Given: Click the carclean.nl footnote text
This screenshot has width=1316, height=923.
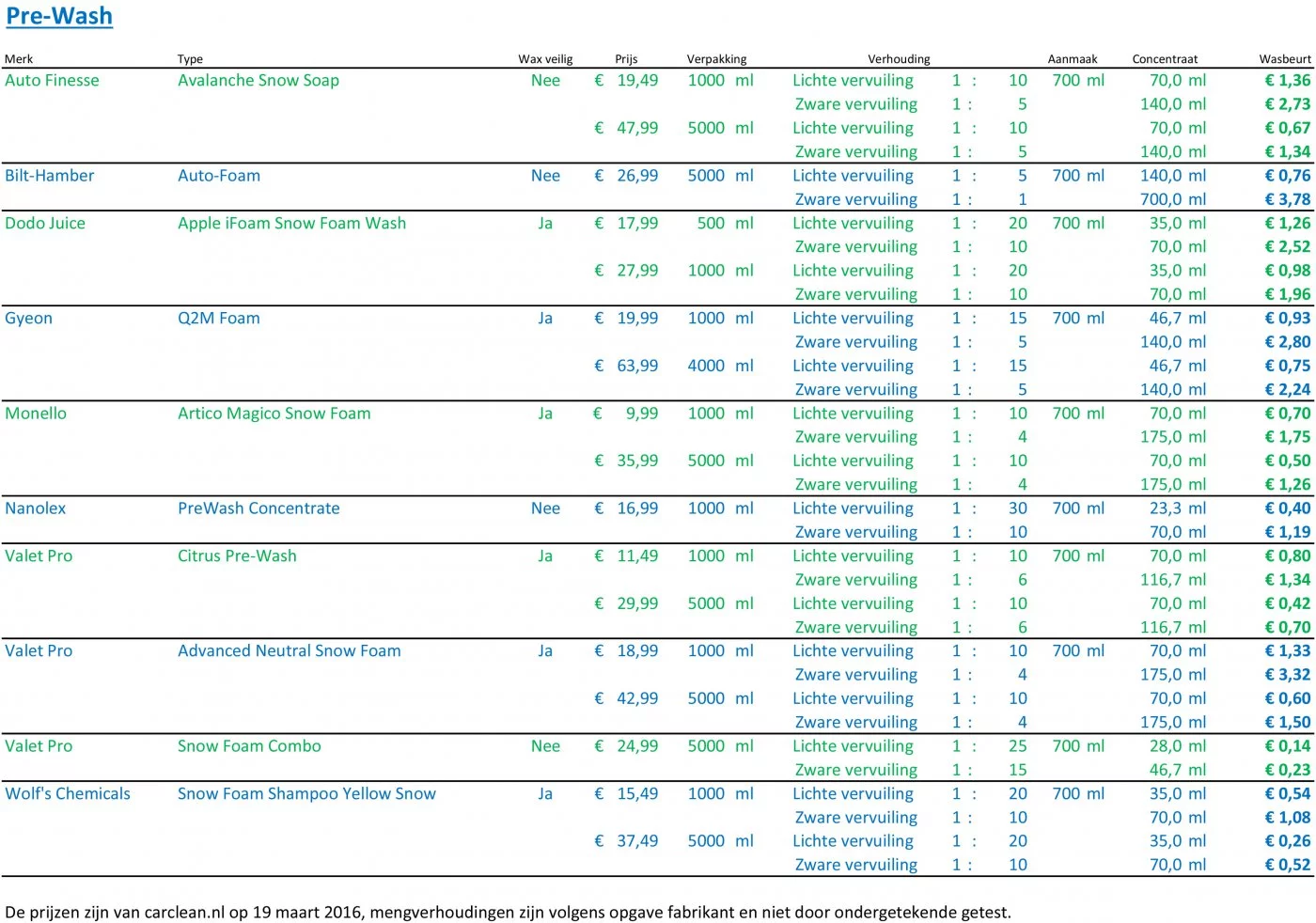Looking at the screenshot, I should coord(508,912).
